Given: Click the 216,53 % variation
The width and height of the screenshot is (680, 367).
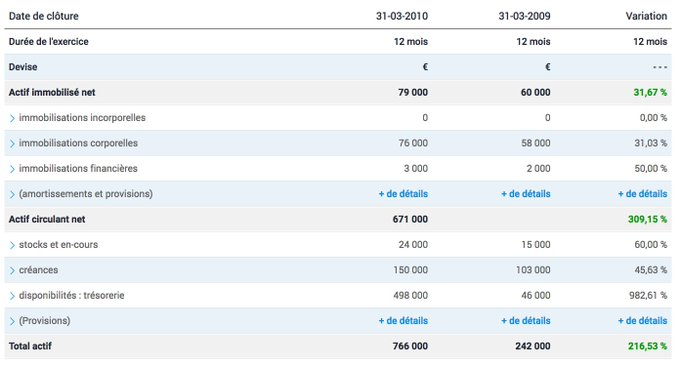Looking at the screenshot, I should (x=647, y=346).
